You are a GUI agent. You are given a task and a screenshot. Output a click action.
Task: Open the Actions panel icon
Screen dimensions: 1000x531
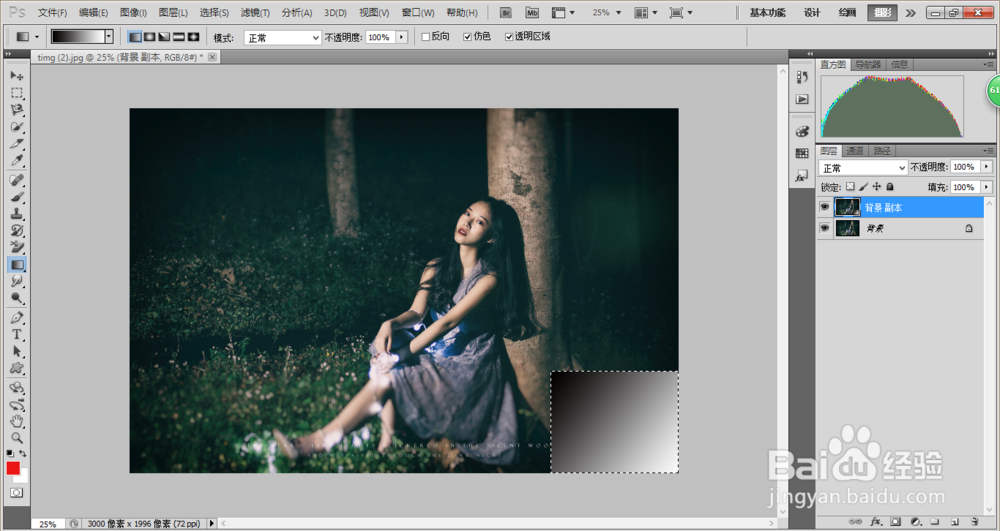coord(802,99)
